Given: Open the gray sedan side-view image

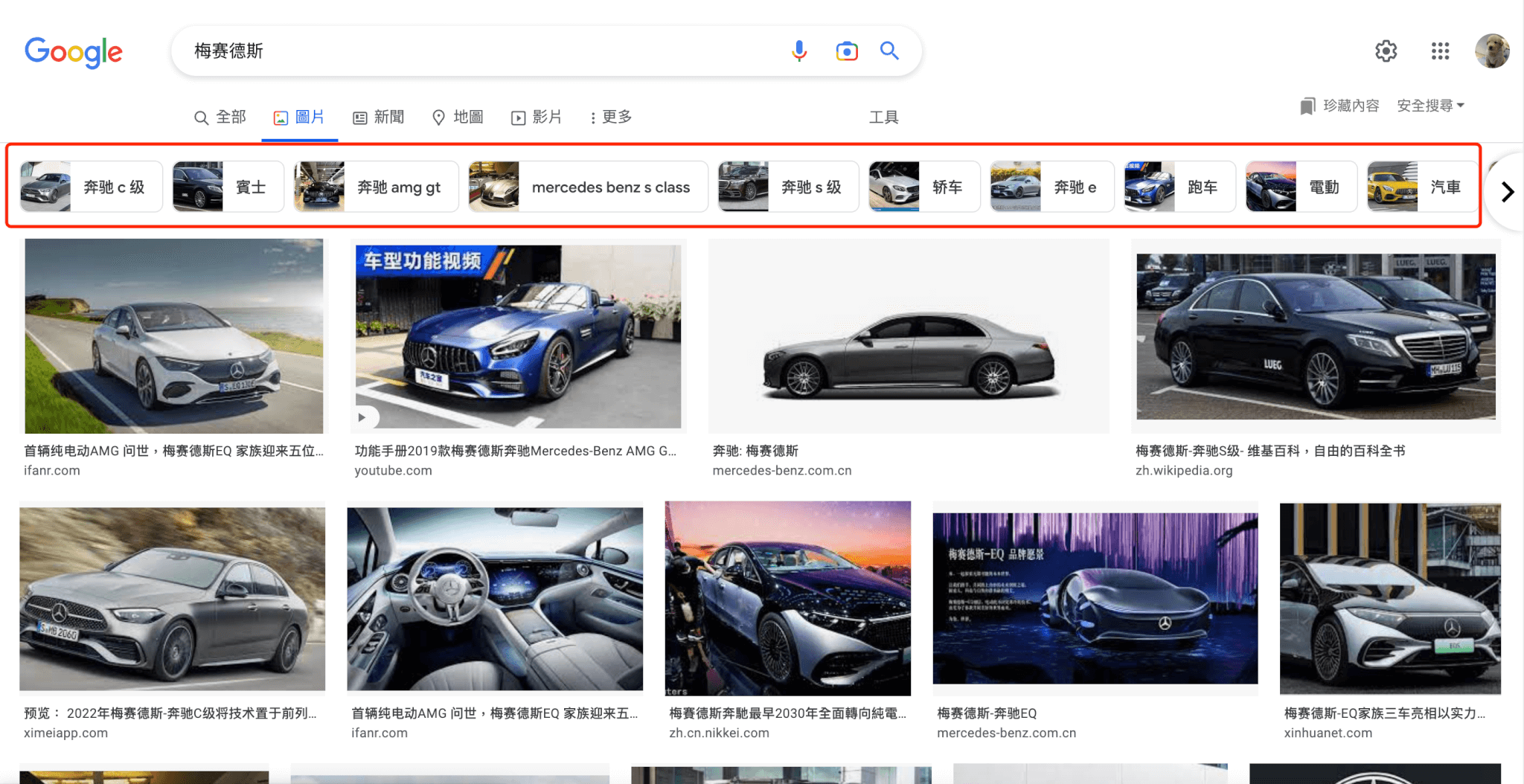Looking at the screenshot, I should (909, 336).
